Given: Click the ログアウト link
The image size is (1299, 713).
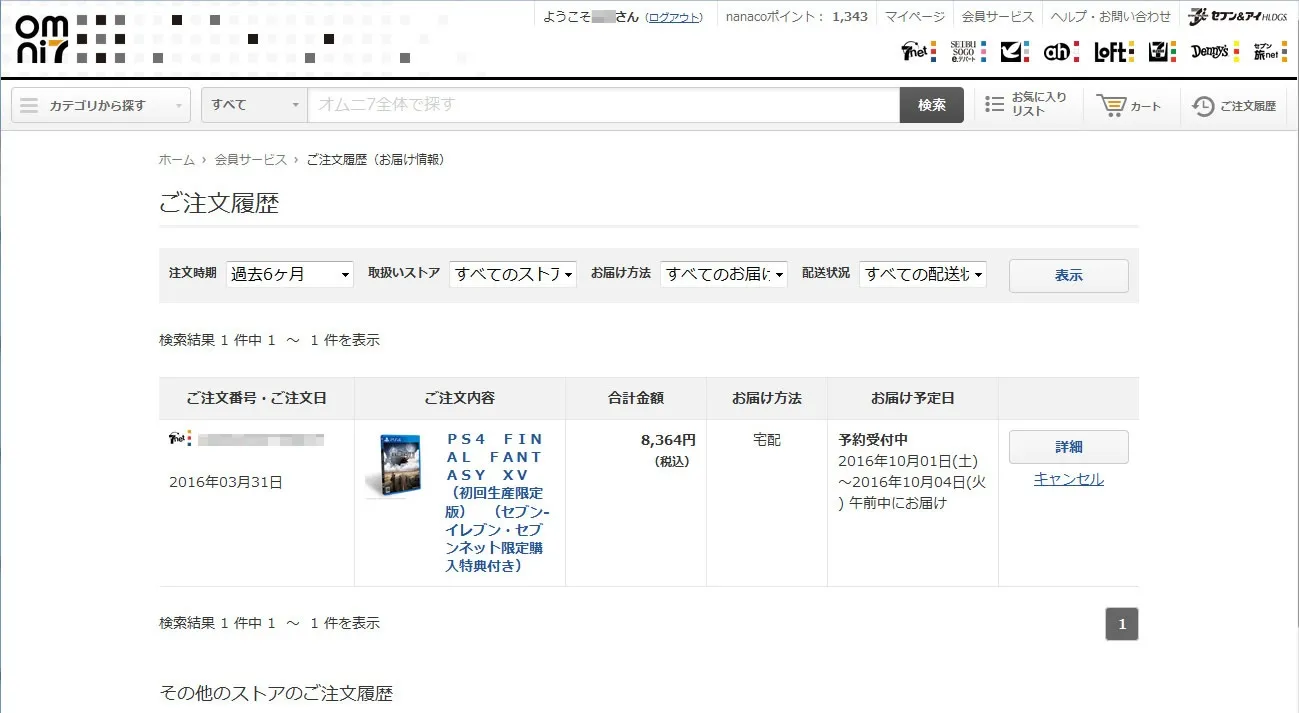Looking at the screenshot, I should pos(675,17).
